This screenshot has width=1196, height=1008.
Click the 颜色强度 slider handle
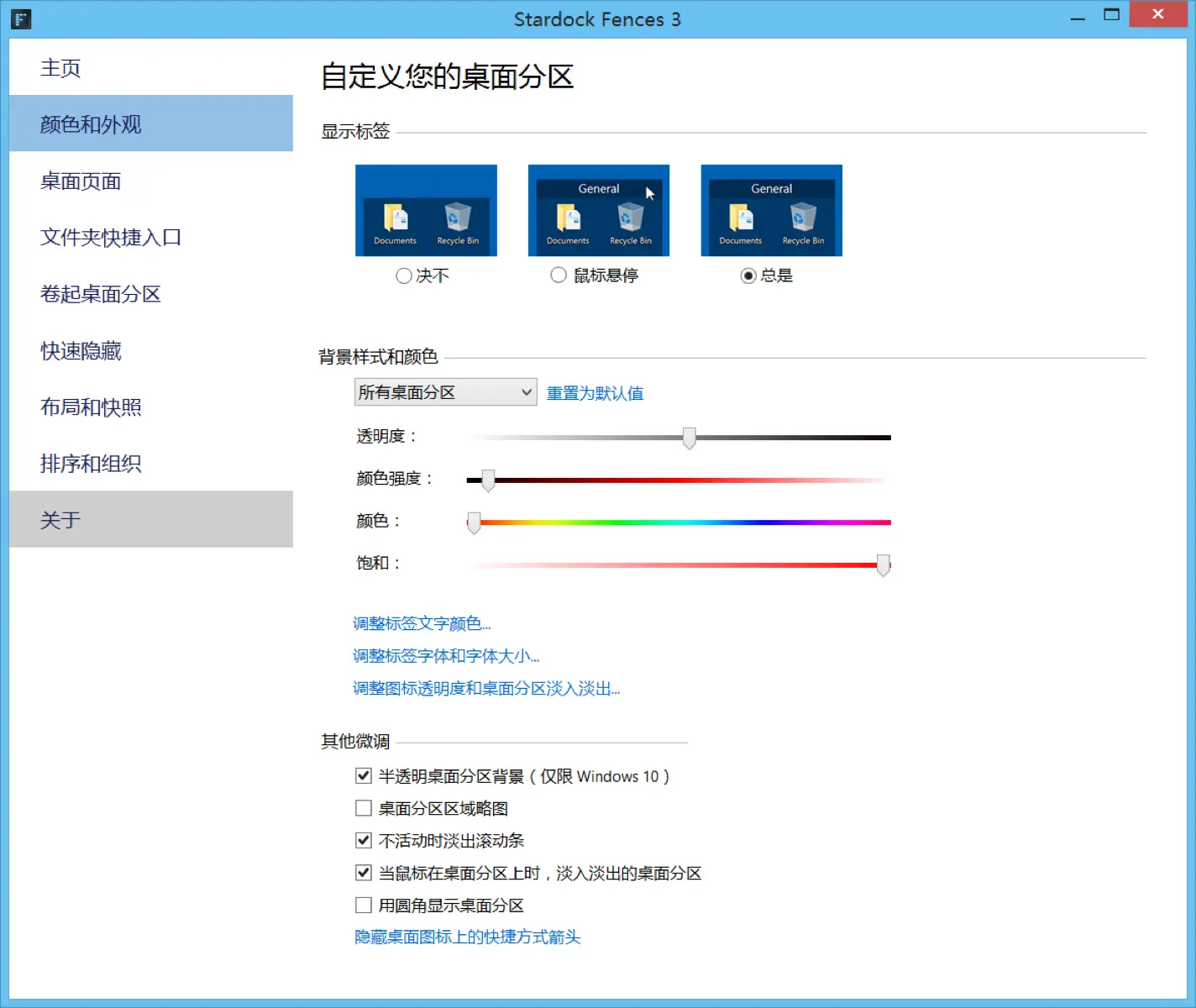tap(488, 480)
